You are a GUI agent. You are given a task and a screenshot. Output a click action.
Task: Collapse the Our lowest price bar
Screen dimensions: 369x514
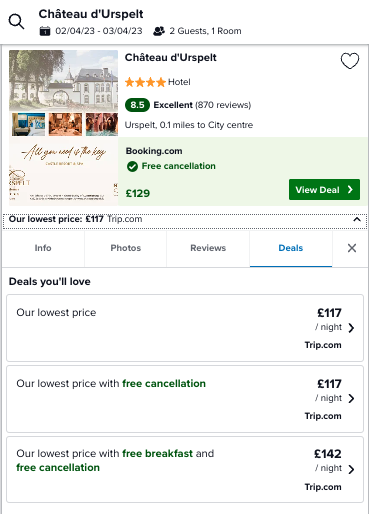(x=357, y=219)
